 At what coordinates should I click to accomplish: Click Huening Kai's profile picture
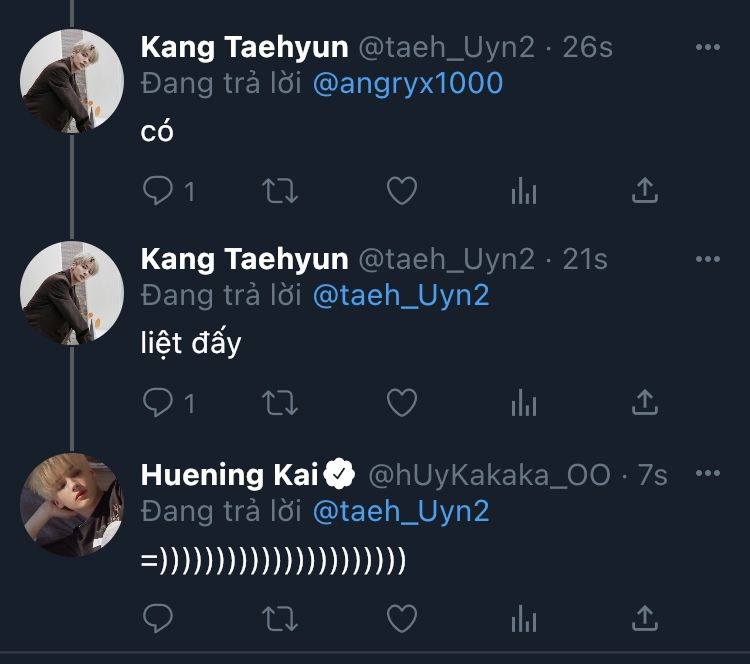71,504
